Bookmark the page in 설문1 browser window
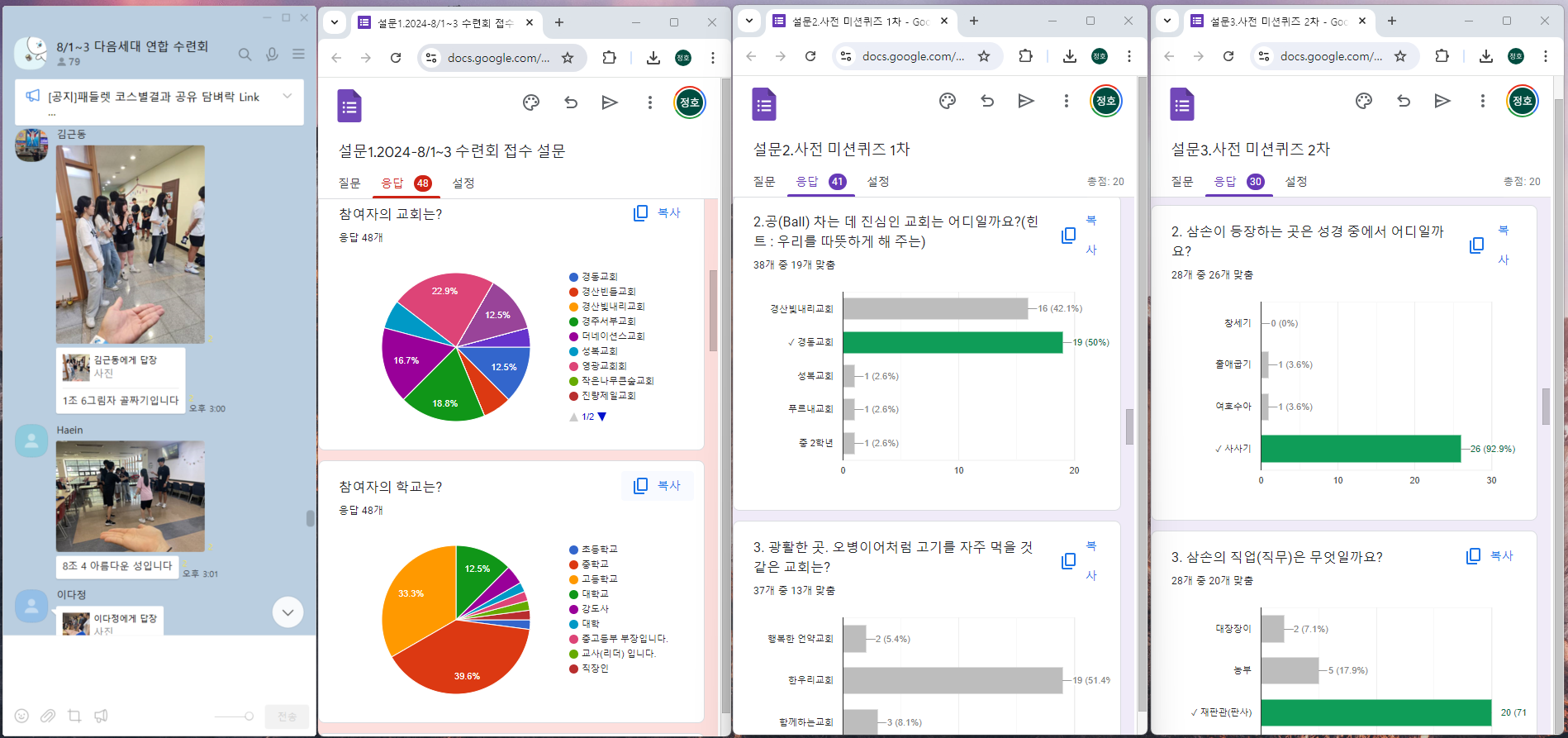This screenshot has height=738, width=1568. [x=568, y=58]
